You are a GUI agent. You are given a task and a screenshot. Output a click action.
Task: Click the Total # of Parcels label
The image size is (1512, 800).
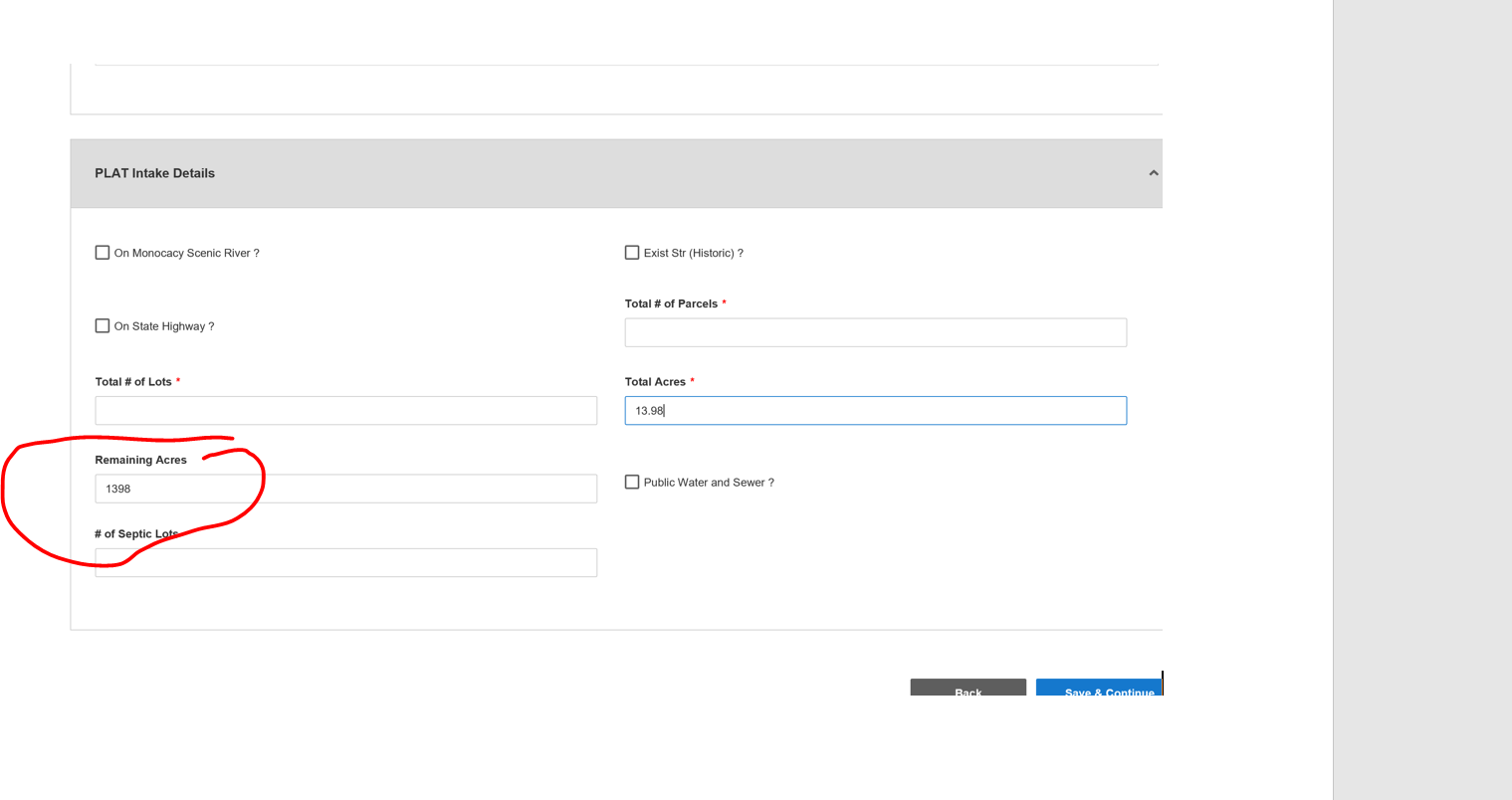[671, 303]
